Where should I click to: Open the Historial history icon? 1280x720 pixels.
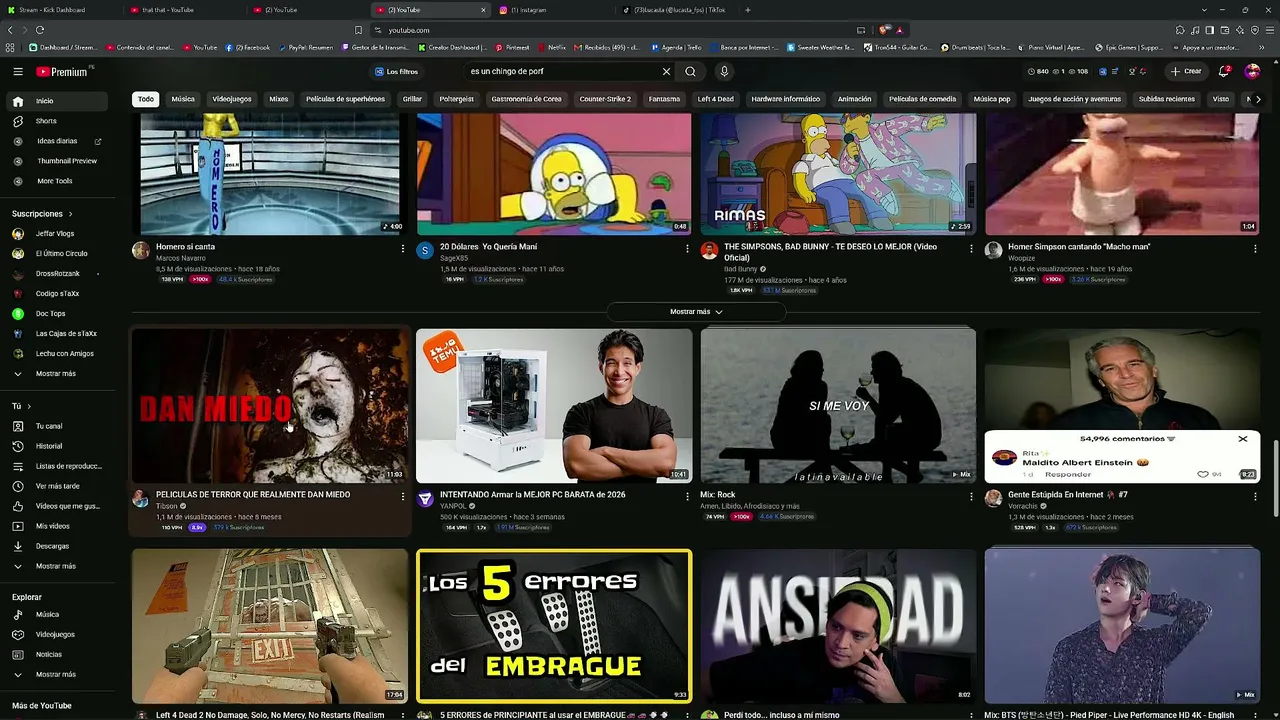pos(18,446)
